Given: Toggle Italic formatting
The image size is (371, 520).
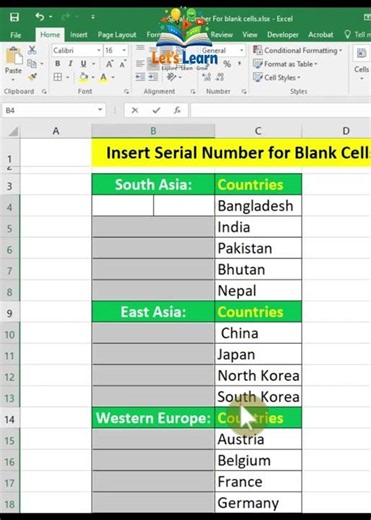Looking at the screenshot, I should [x=70, y=64].
